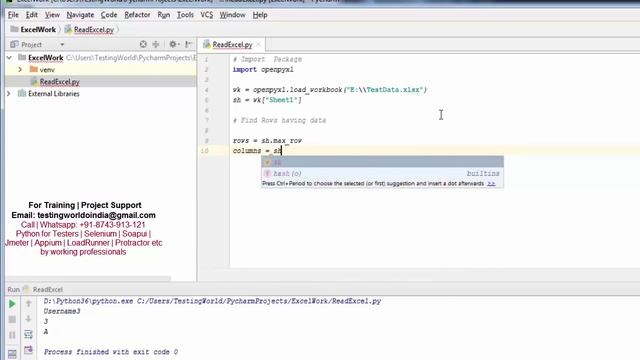The width and height of the screenshot is (640, 360).
Task: Click the Project panel horizontal scrollbar
Action: pyautogui.click(x=89, y=279)
